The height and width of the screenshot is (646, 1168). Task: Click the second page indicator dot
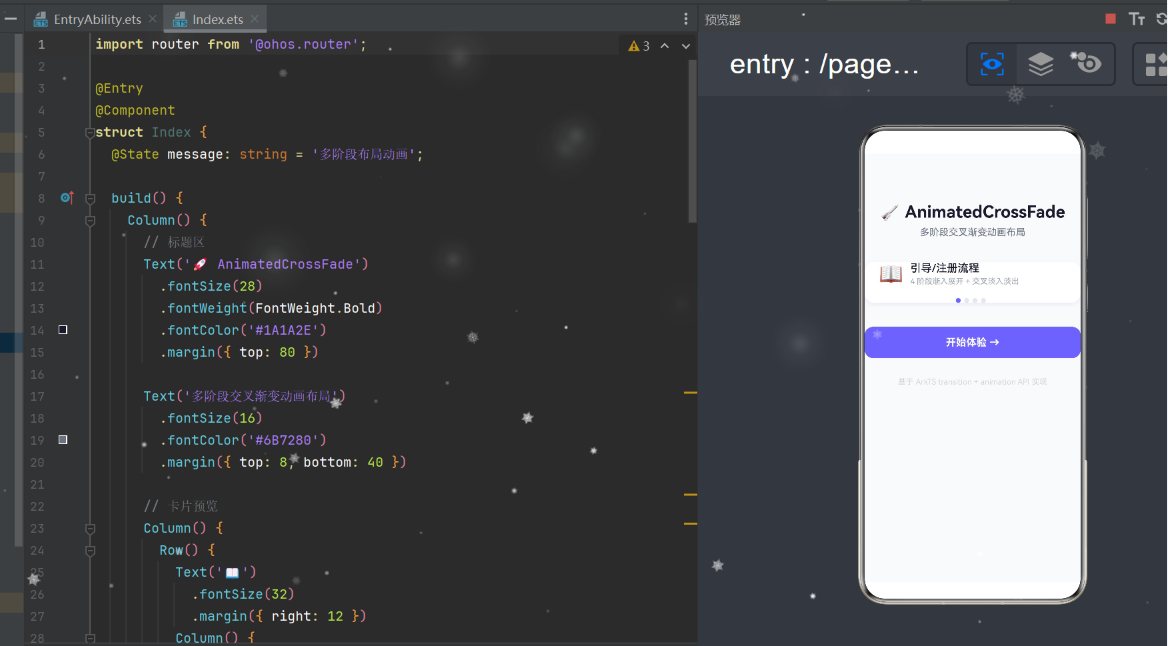coord(967,300)
